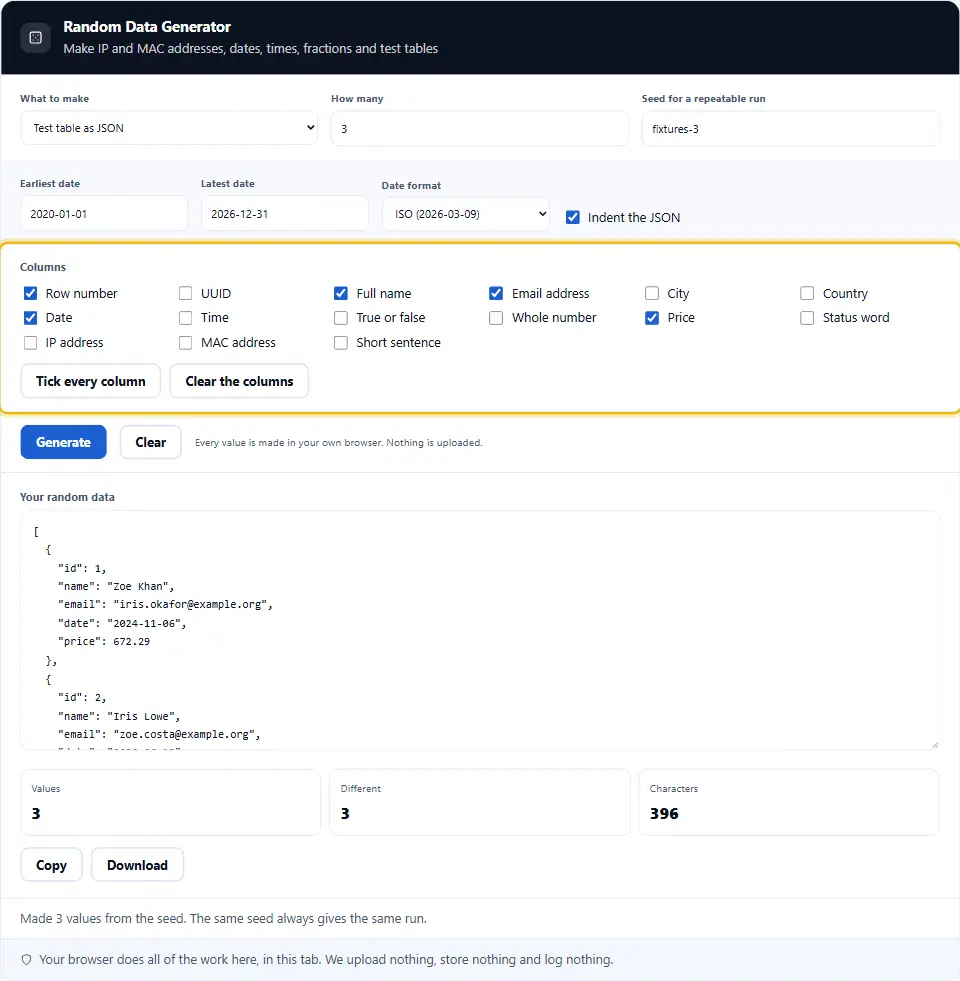This screenshot has height=981, width=960.
Task: Enable the Whole number column
Action: pos(496,318)
